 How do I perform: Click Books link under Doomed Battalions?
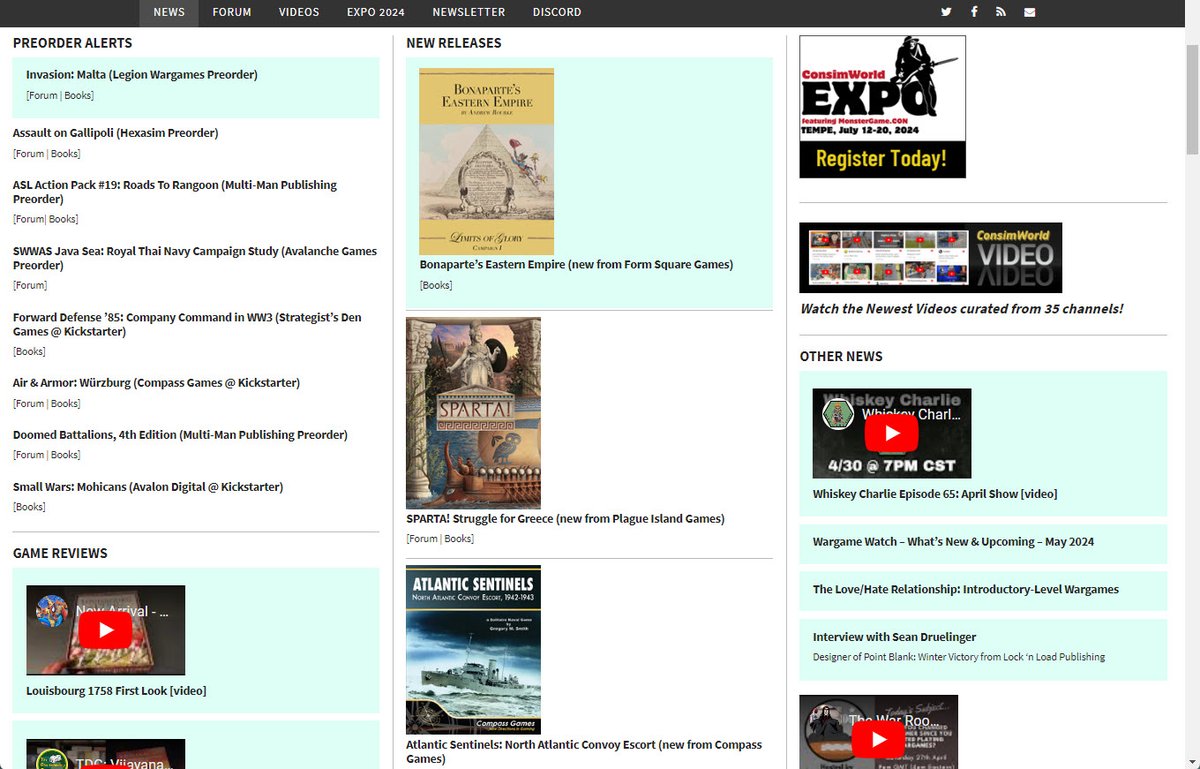coord(65,455)
